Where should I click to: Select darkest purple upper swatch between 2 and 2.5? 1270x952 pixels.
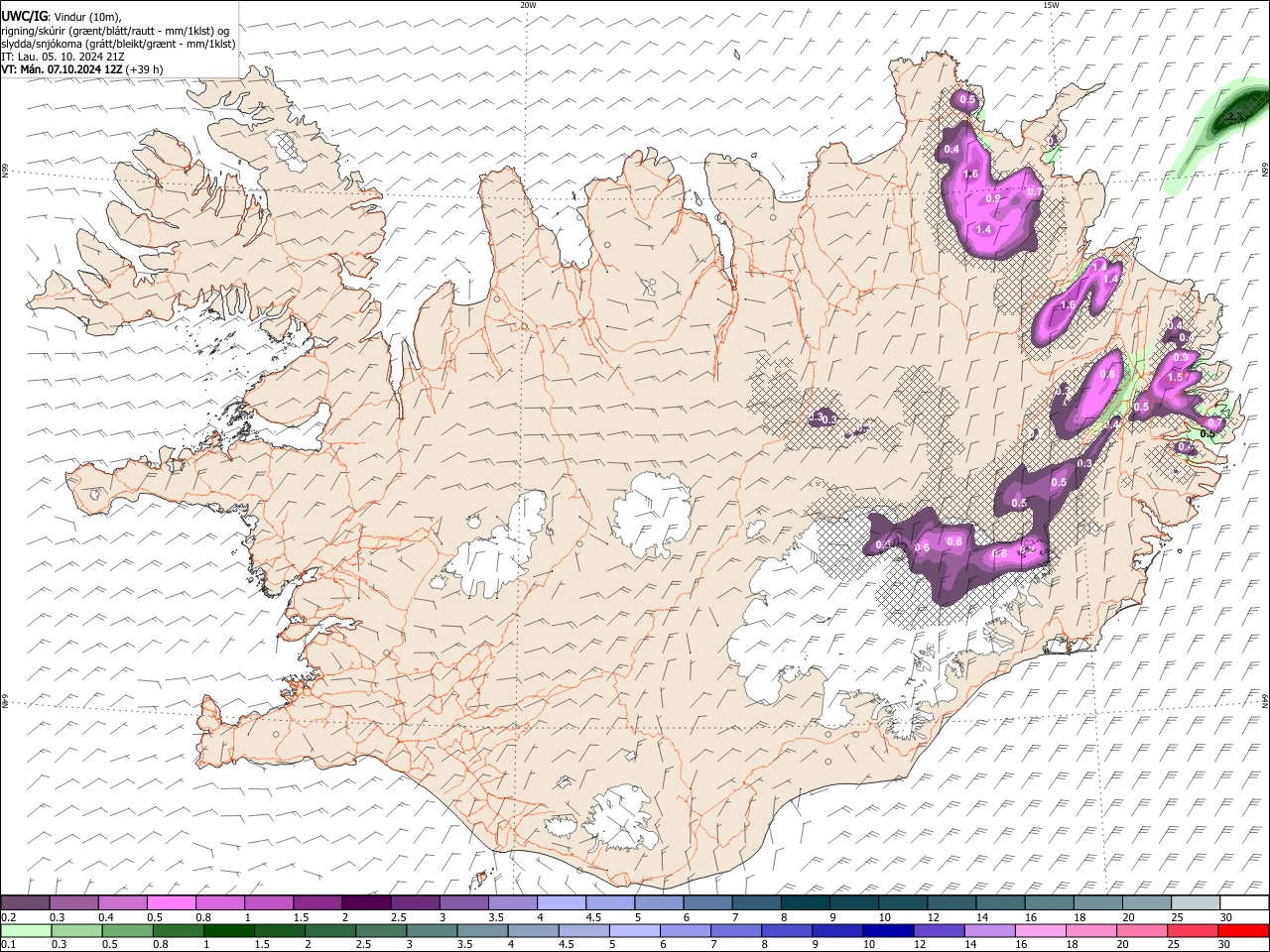tap(365, 902)
